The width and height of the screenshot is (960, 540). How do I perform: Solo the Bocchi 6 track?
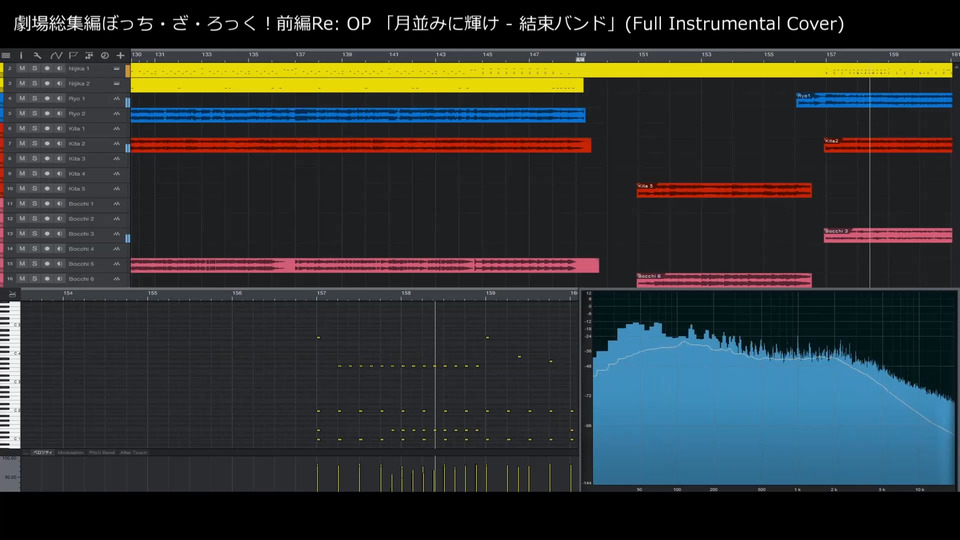click(x=35, y=279)
